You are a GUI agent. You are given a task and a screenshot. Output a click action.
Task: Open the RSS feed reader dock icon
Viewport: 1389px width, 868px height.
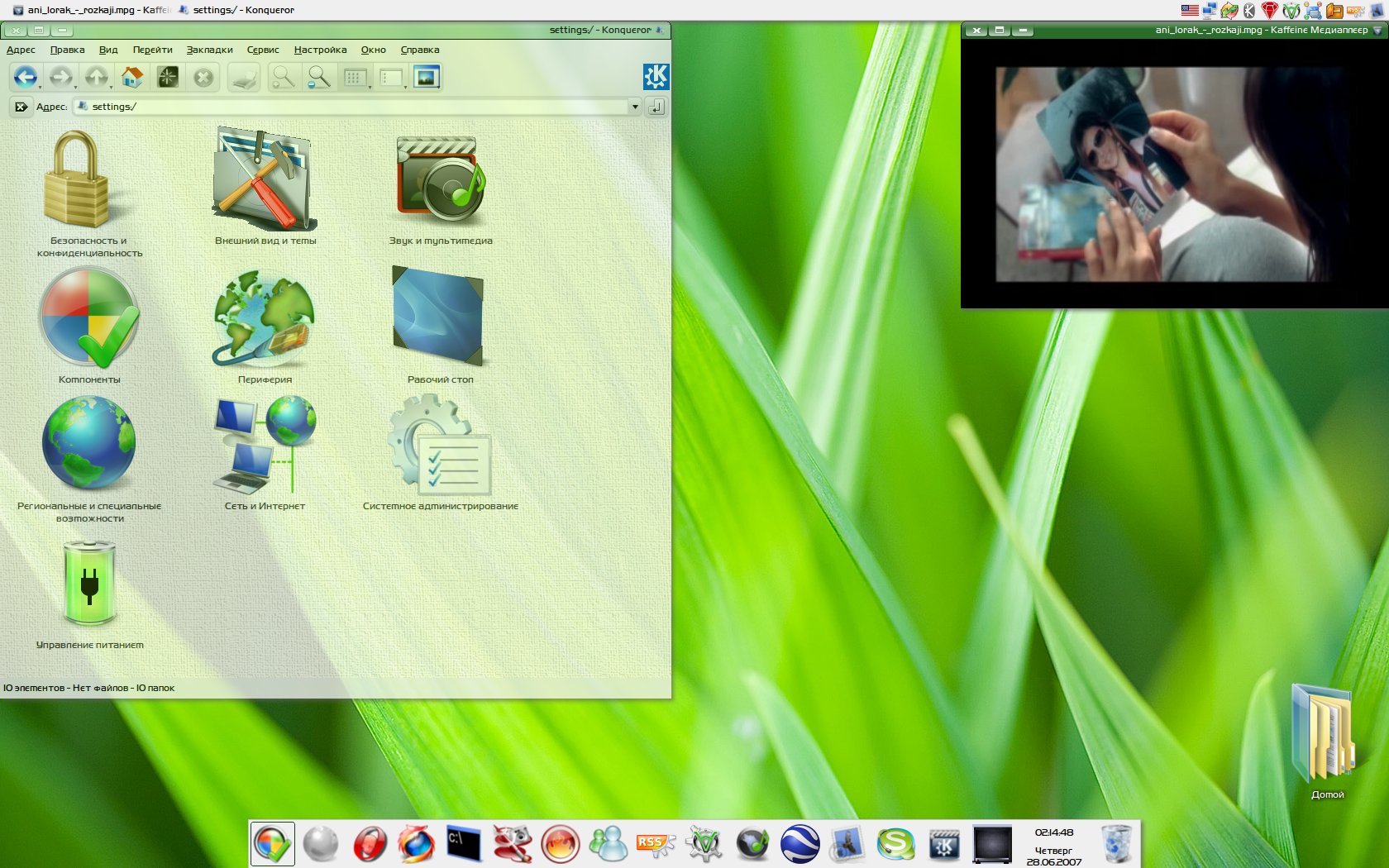coord(656,844)
